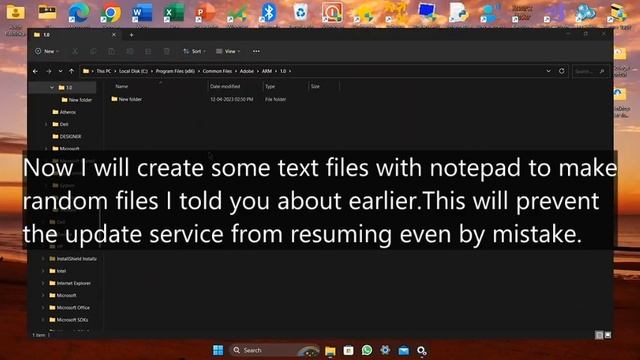The width and height of the screenshot is (640, 360).
Task: Select Adobe in the breadcrumb path
Action: click(247, 71)
